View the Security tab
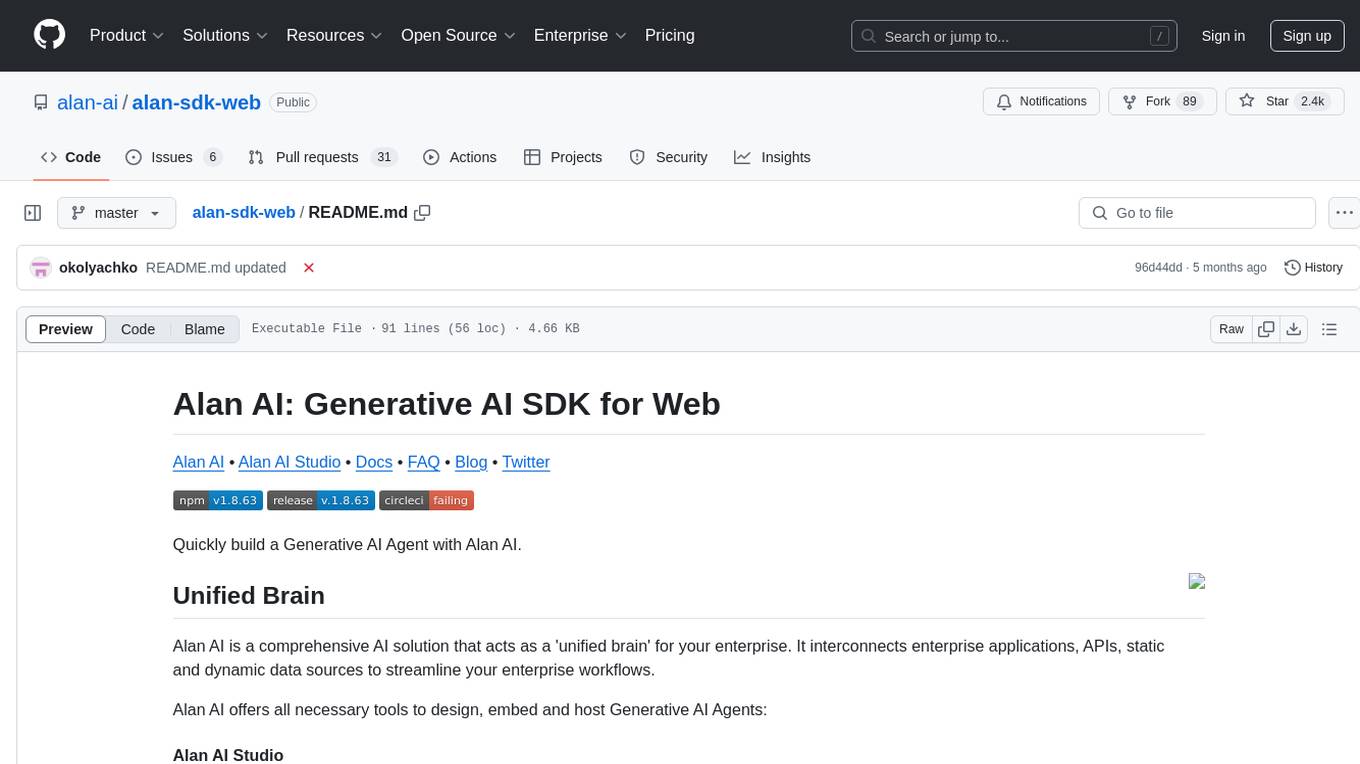The image size is (1360, 764). (668, 157)
